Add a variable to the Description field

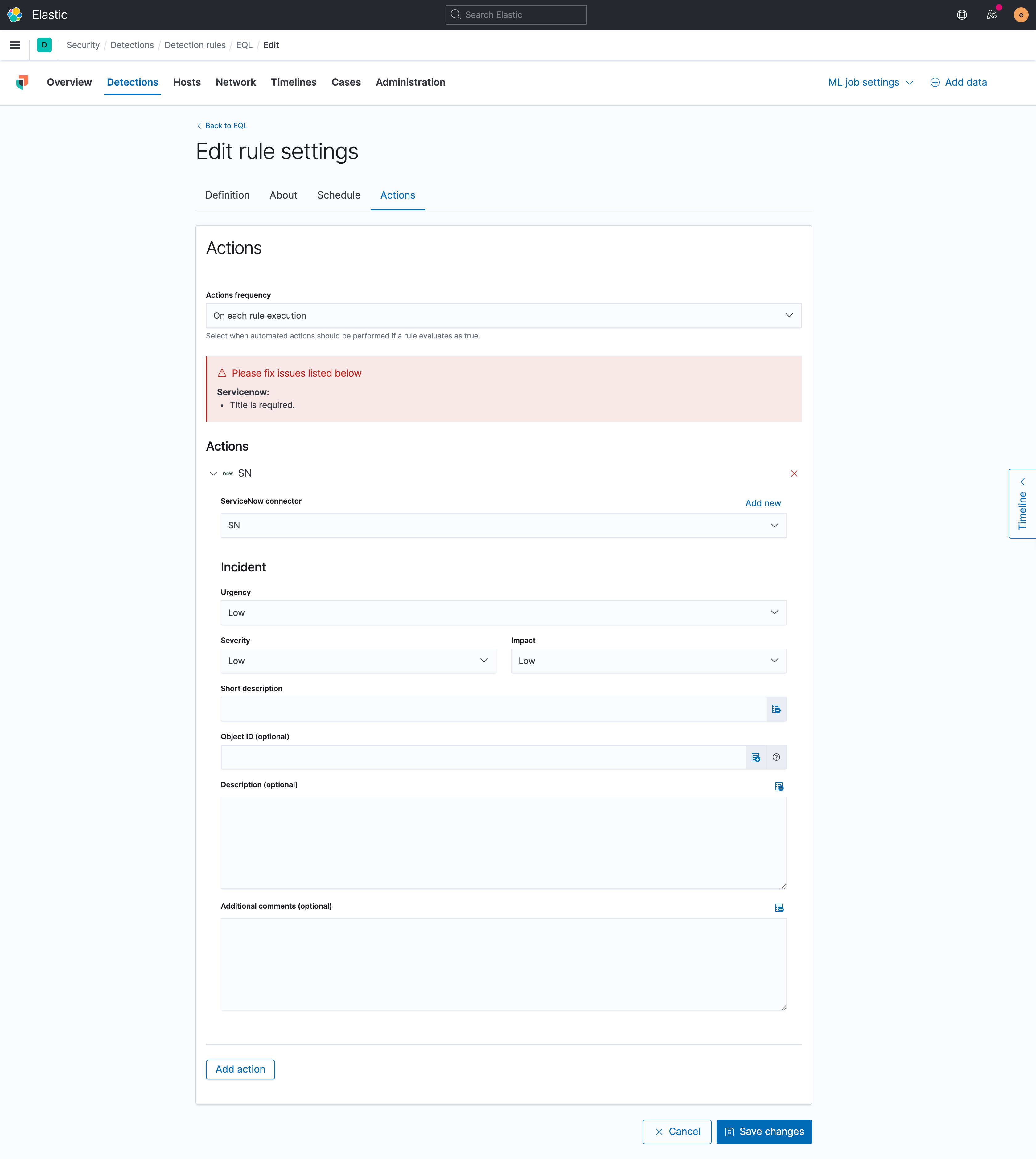(x=779, y=786)
